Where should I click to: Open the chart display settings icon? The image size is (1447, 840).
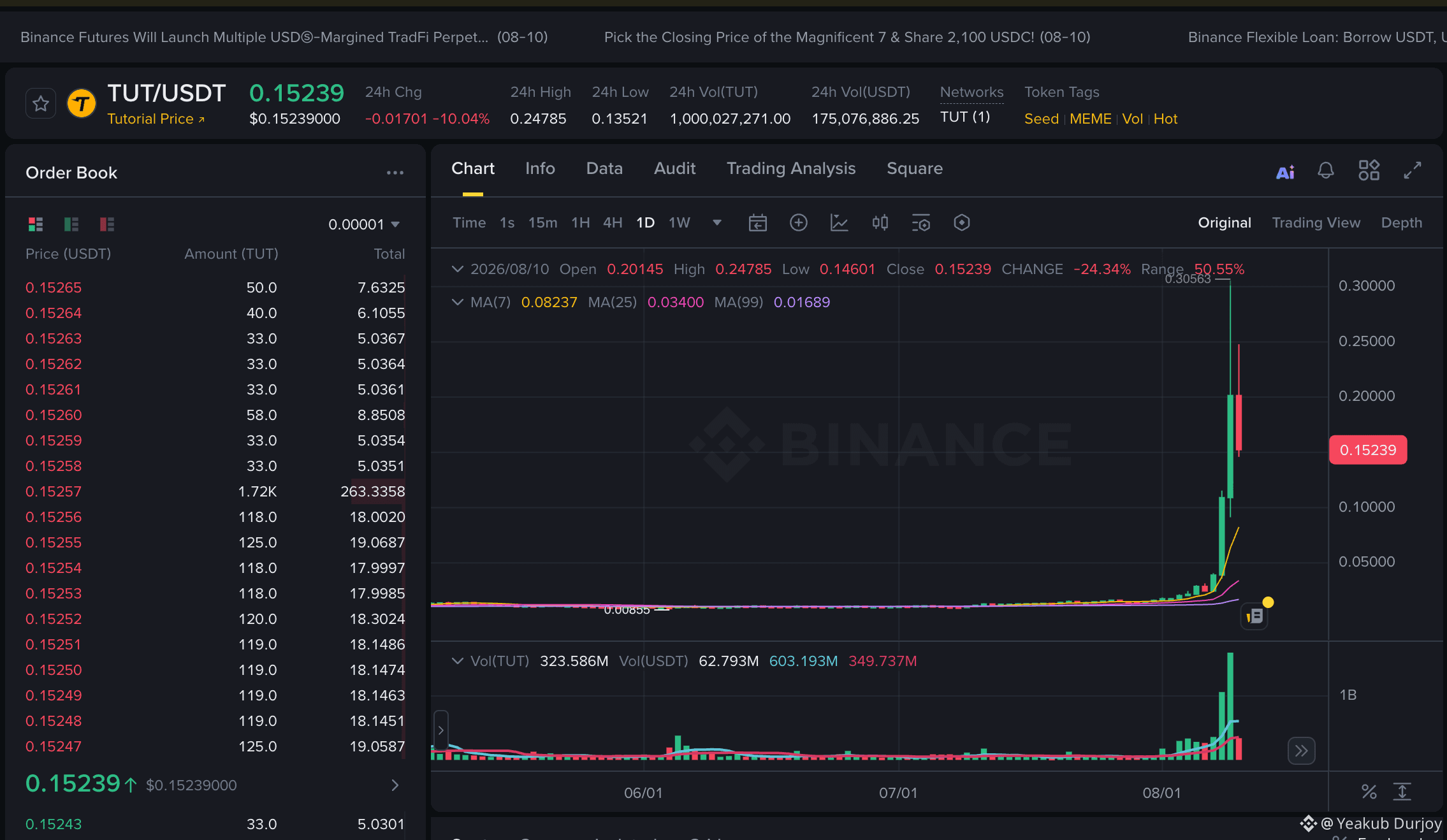point(921,223)
